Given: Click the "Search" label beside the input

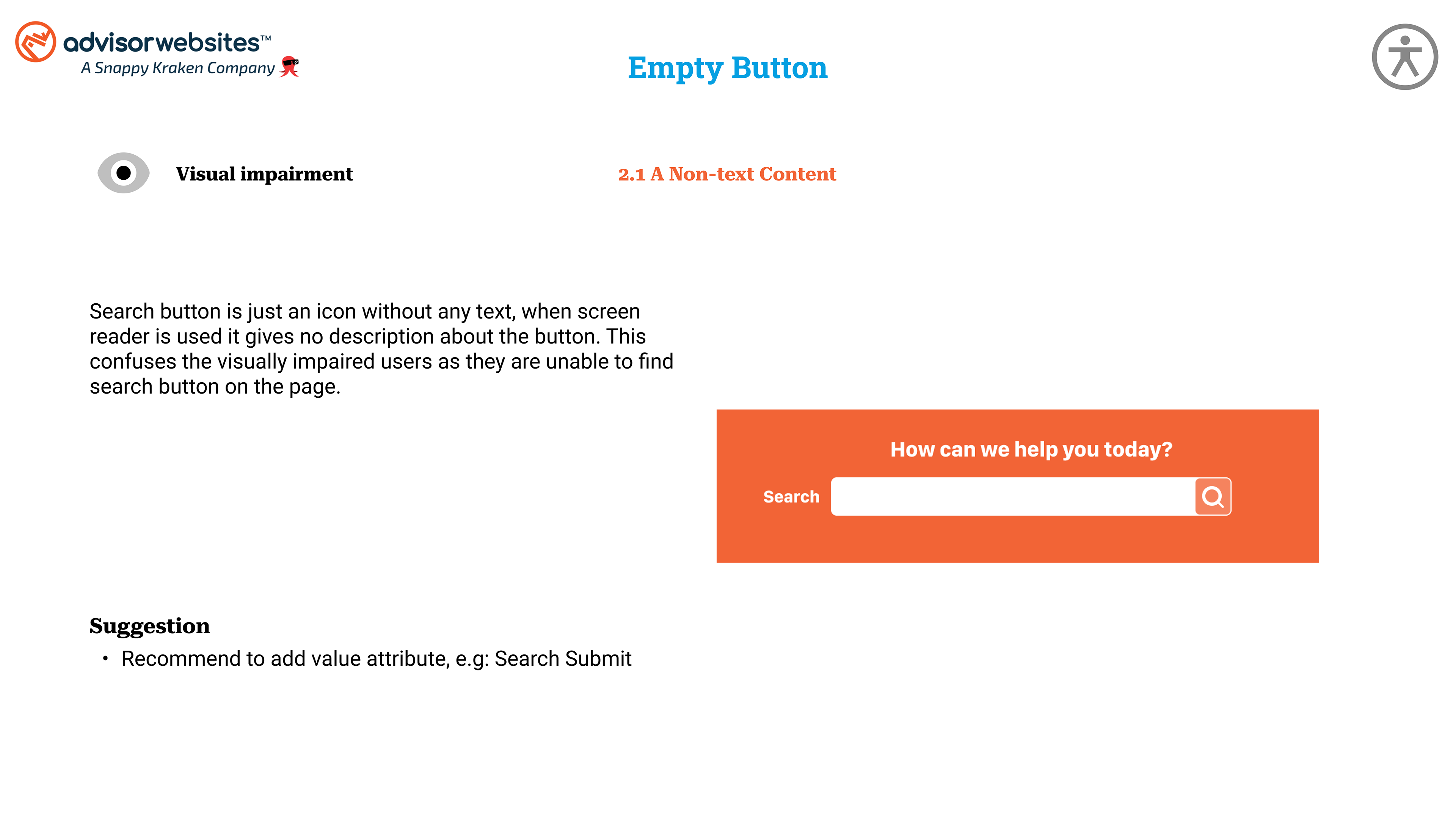Looking at the screenshot, I should [x=791, y=497].
